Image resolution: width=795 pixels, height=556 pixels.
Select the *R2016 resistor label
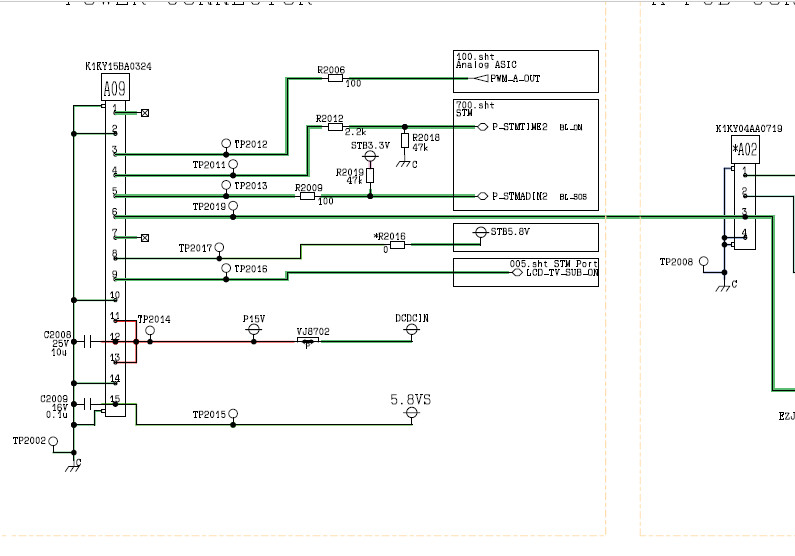(389, 236)
